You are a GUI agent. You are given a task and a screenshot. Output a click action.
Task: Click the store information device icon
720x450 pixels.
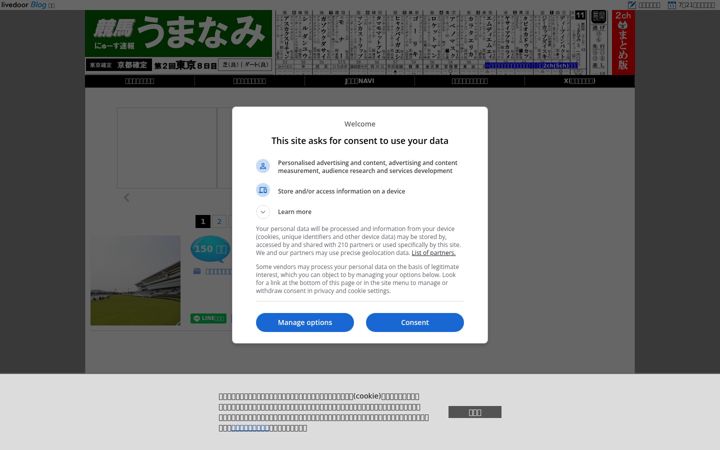(263, 190)
